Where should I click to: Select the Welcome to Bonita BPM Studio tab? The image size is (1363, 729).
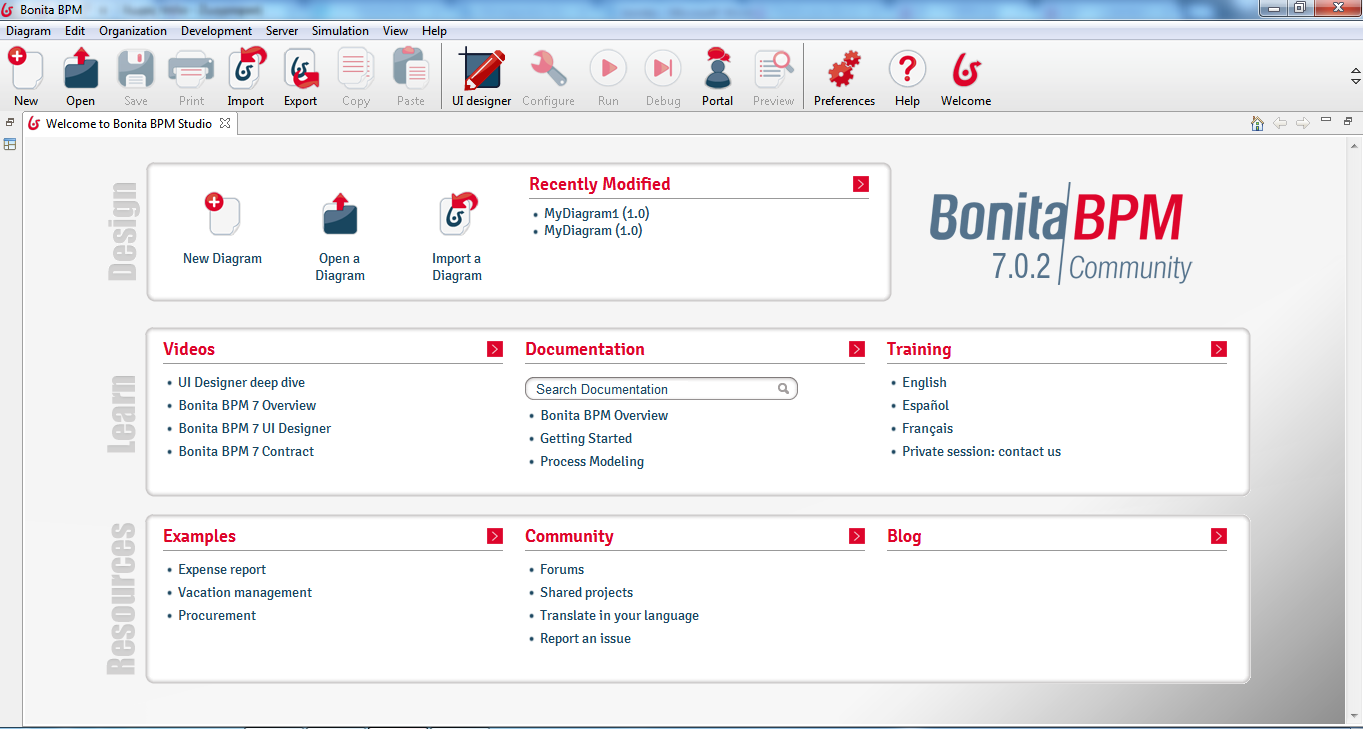pos(129,123)
